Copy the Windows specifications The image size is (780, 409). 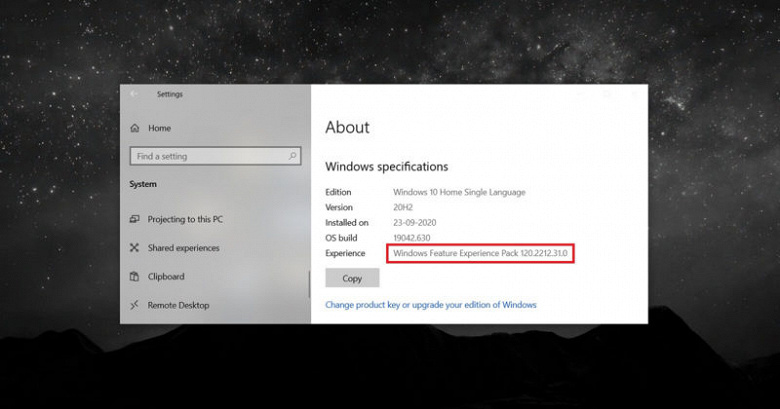tap(352, 278)
